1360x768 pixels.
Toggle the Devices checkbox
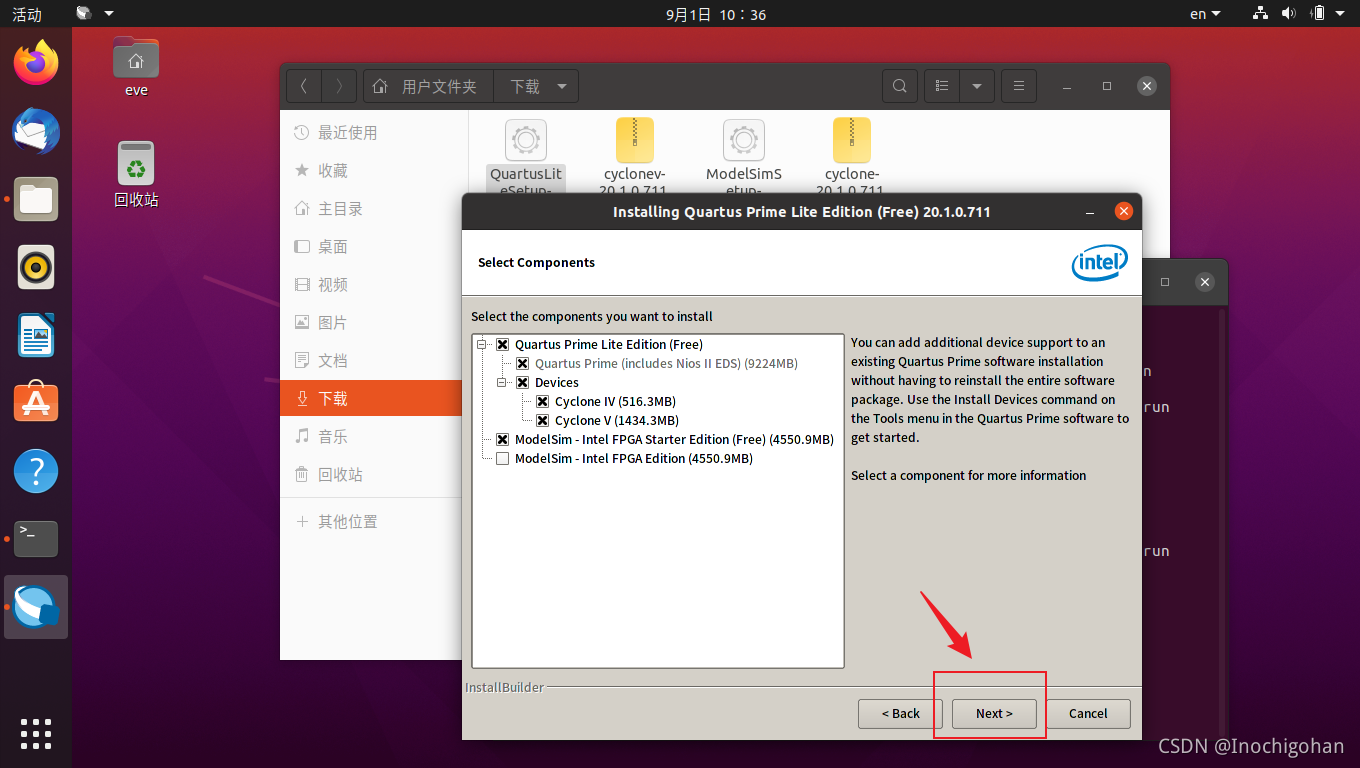point(522,383)
